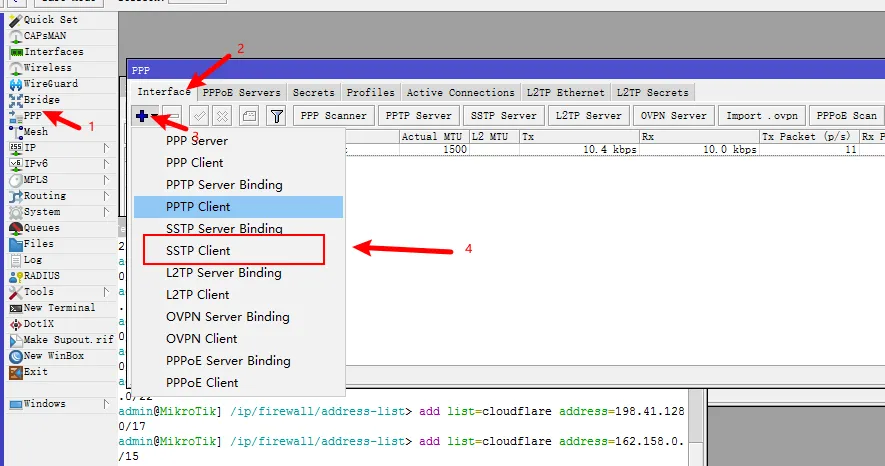Click the disable cross button
Viewport: 885px width, 466px height.
tap(222, 116)
